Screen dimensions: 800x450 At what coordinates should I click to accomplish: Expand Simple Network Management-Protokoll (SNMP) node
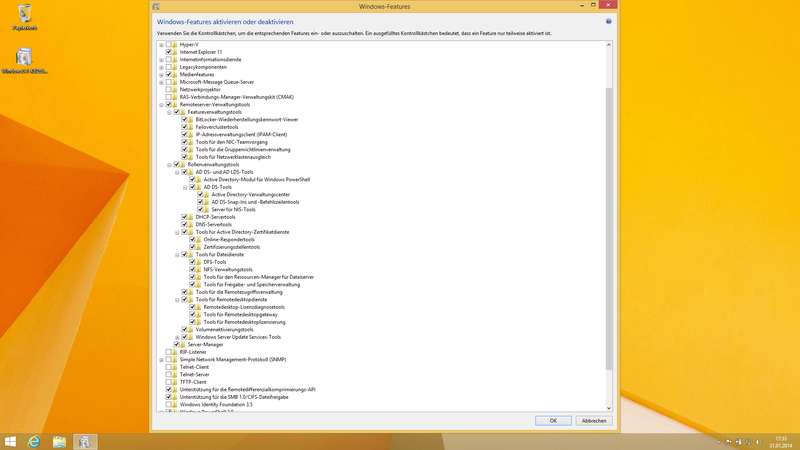tap(161, 360)
